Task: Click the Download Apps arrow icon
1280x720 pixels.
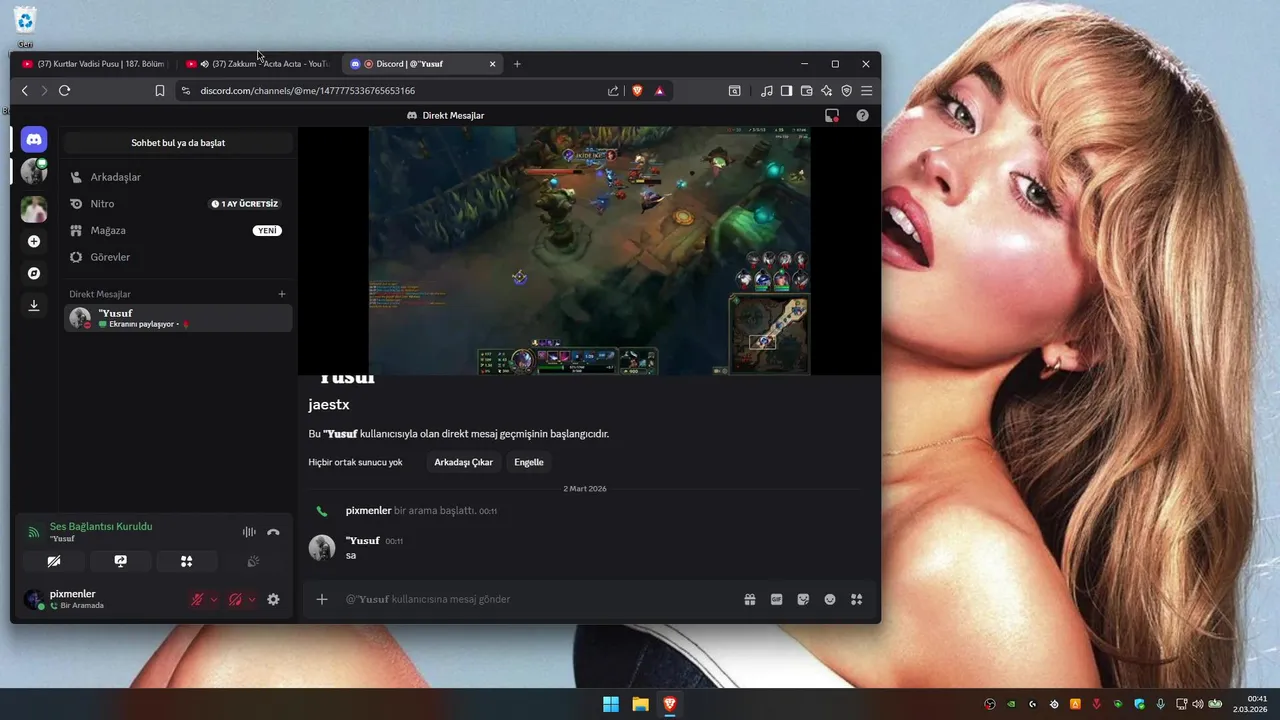Action: pyautogui.click(x=34, y=305)
